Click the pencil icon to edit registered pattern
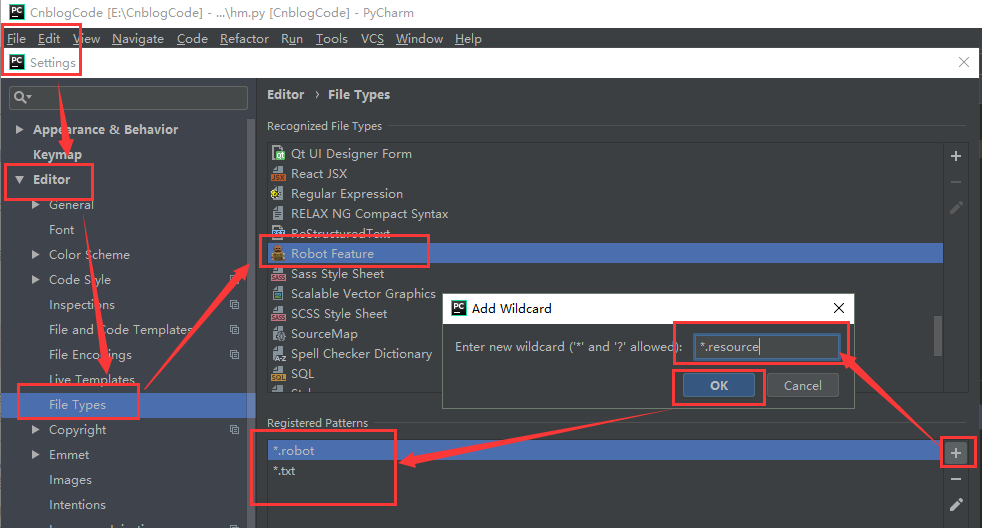Viewport: 982px width, 528px height. coord(956,505)
